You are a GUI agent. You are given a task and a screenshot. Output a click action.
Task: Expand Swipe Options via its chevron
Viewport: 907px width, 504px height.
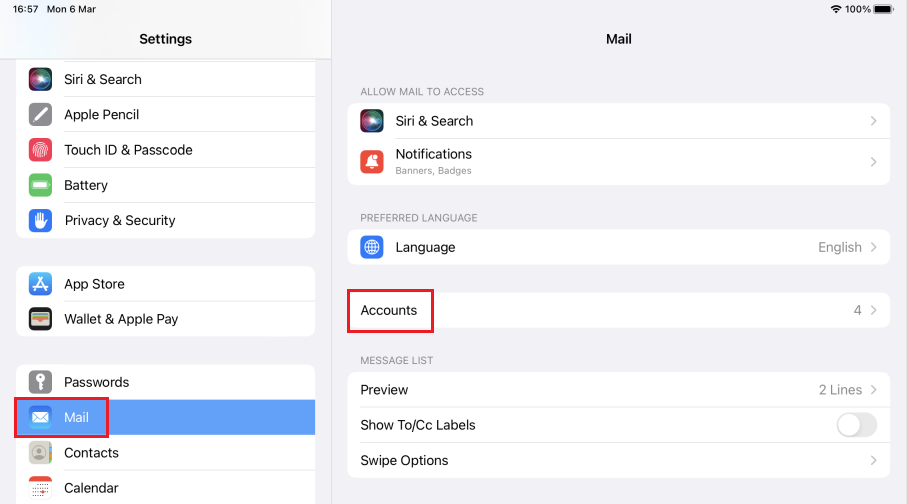873,461
